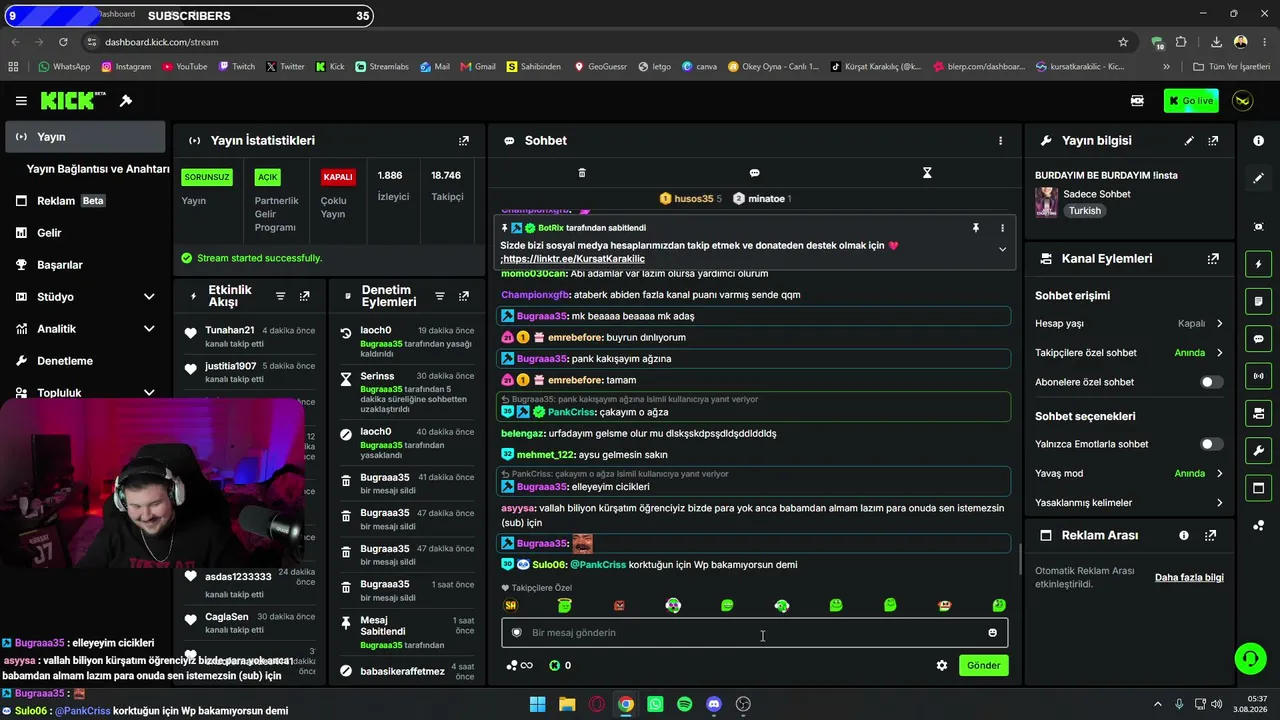Click the Sohbet chat scrollbar
1280x720 pixels.
1019,560
